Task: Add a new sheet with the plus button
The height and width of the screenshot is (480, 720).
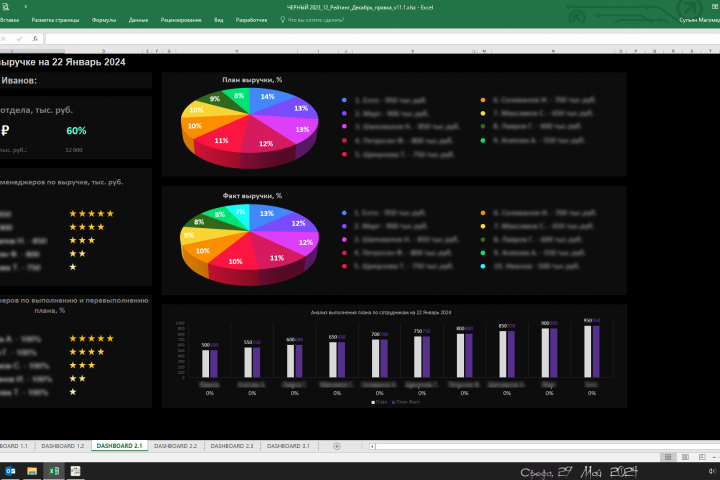Action: [337, 446]
